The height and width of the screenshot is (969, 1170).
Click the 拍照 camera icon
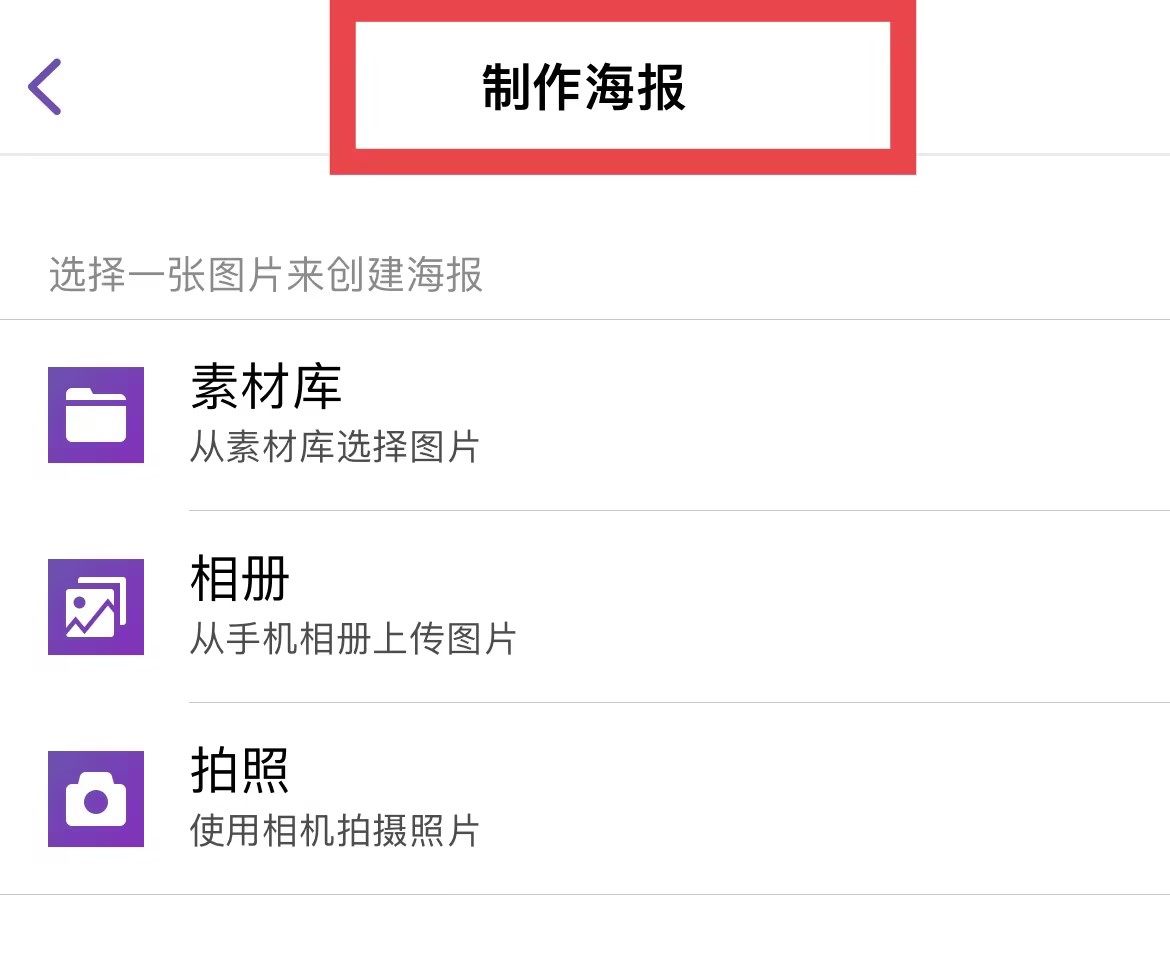[x=96, y=799]
